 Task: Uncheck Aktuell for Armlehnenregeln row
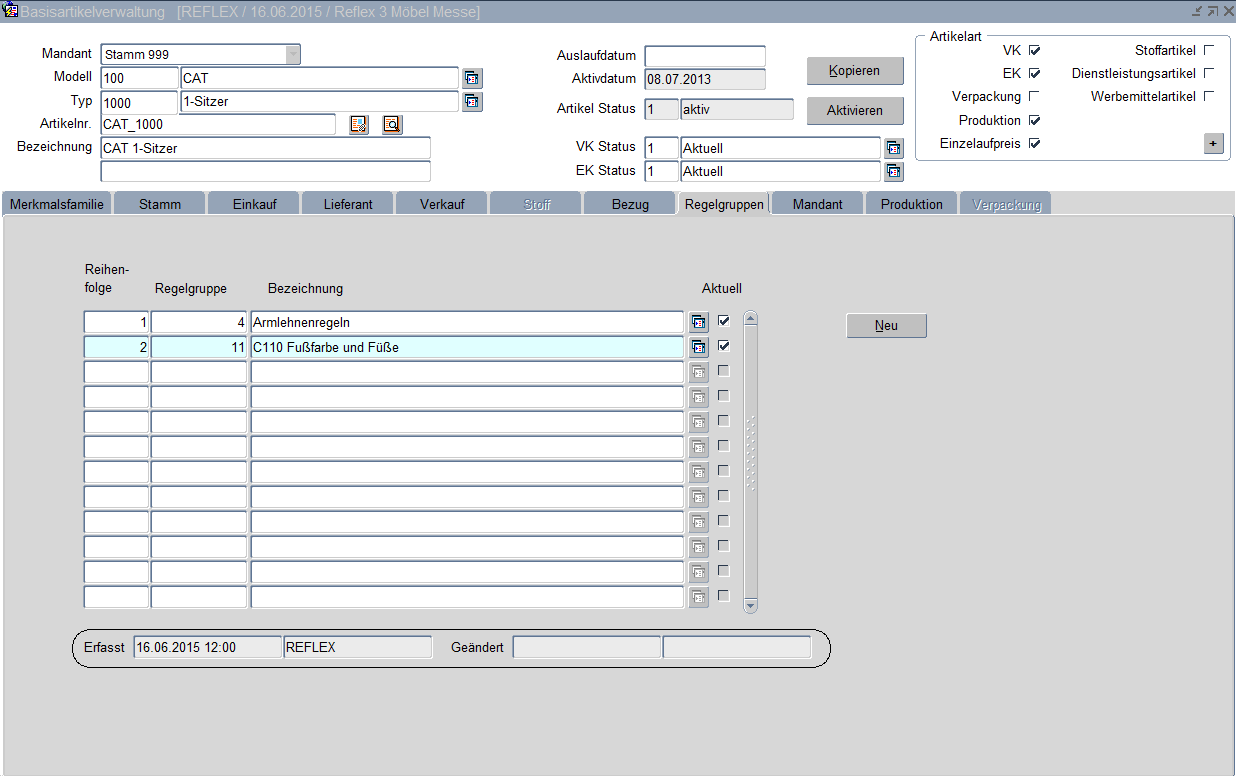tap(724, 321)
